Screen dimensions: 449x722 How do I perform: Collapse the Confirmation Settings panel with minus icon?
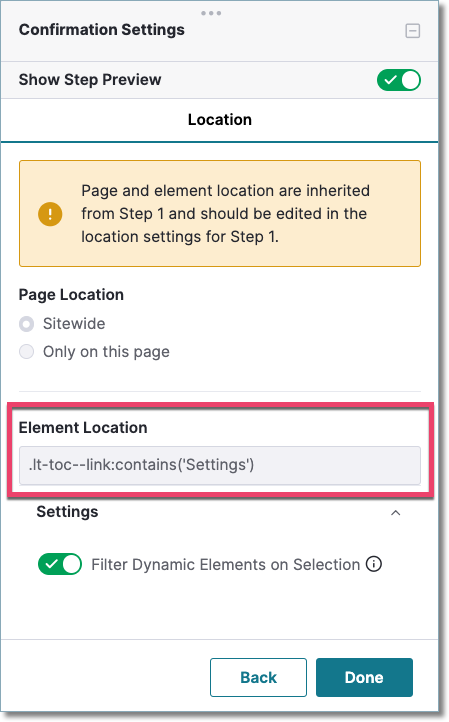click(x=412, y=31)
